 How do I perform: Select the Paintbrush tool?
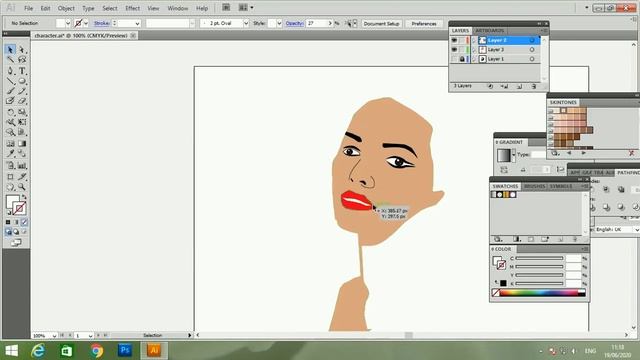tap(10, 91)
